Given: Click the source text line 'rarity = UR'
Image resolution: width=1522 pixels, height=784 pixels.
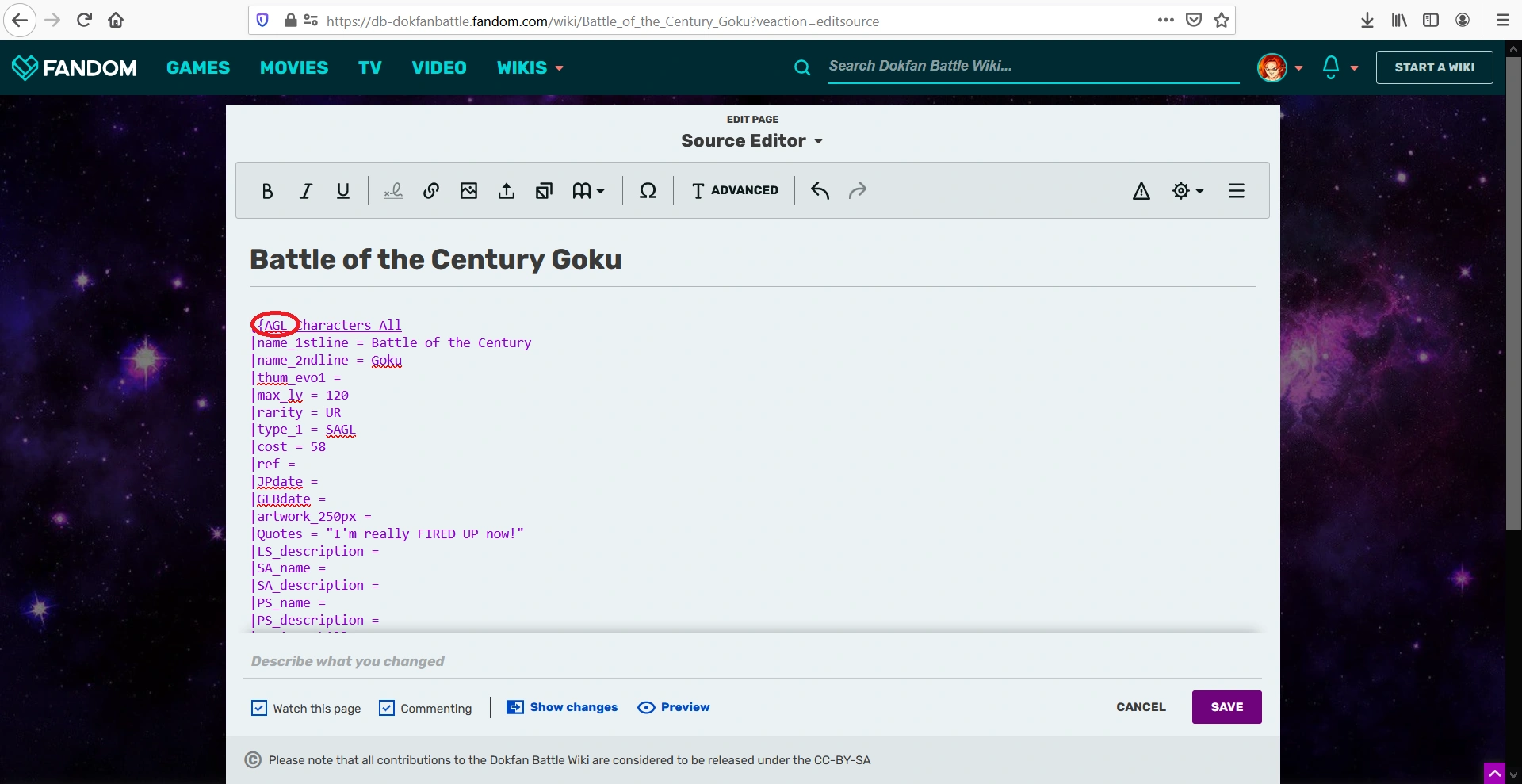Looking at the screenshot, I should (296, 412).
